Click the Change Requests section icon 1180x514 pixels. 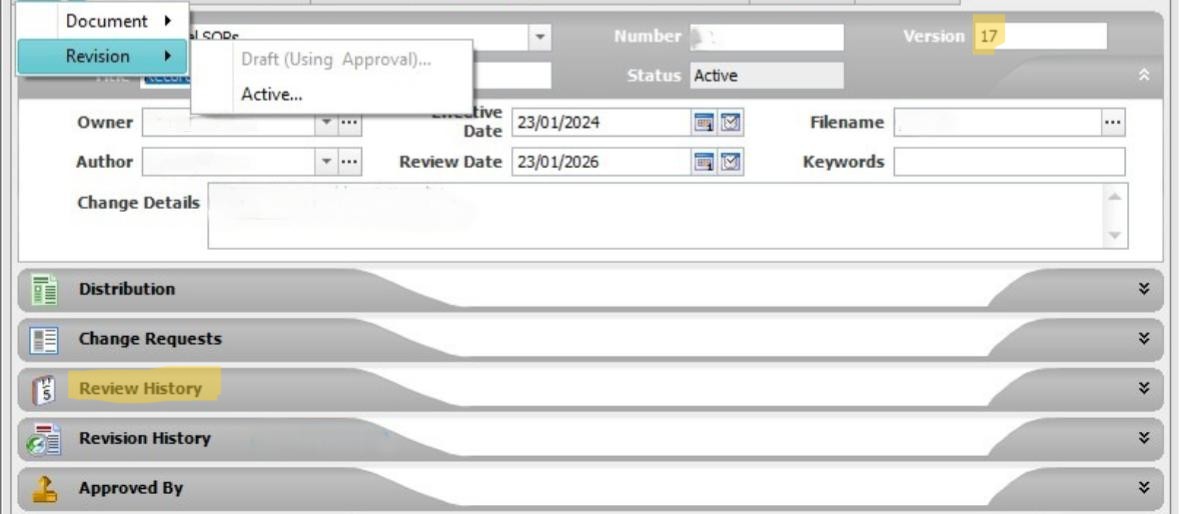click(x=44, y=340)
